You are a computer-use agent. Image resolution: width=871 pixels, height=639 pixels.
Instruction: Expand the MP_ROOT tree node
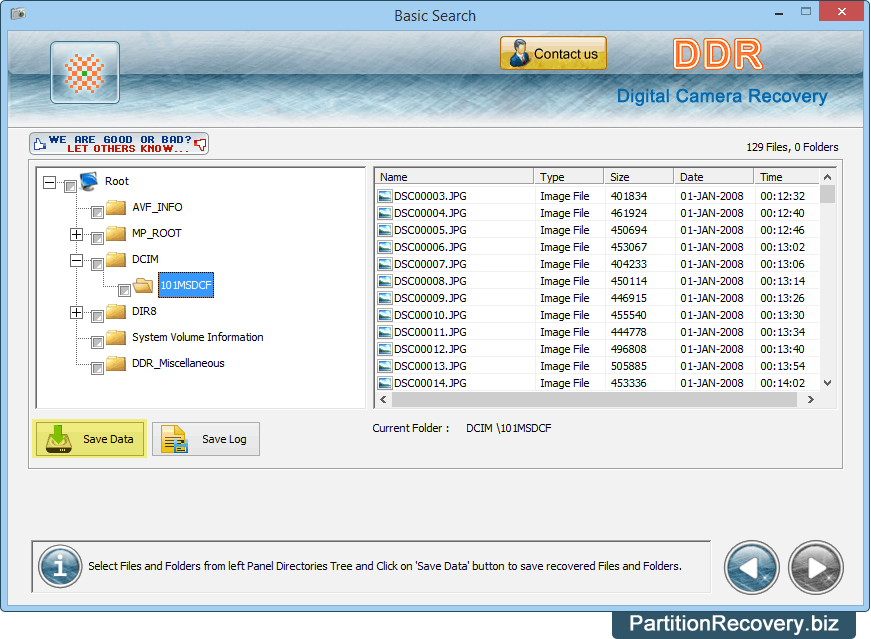tap(76, 234)
